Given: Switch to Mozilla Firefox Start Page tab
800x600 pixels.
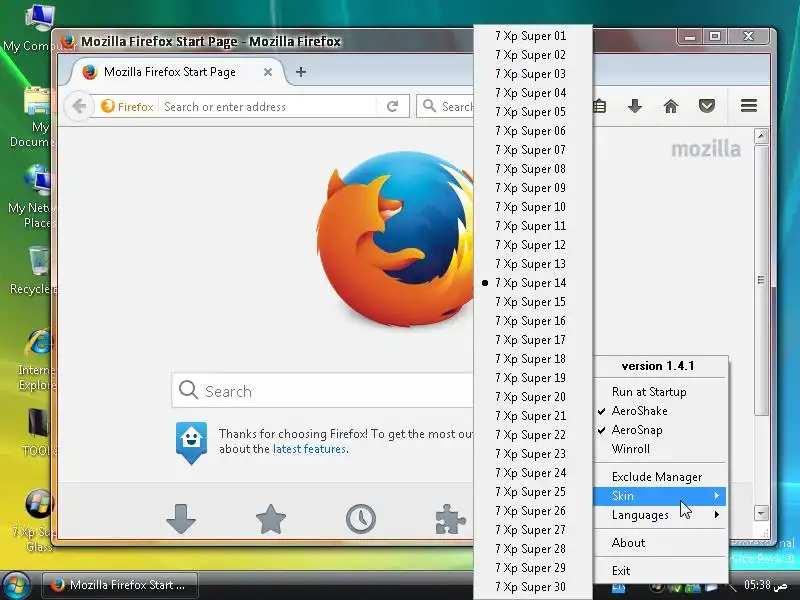Looking at the screenshot, I should coord(169,72).
